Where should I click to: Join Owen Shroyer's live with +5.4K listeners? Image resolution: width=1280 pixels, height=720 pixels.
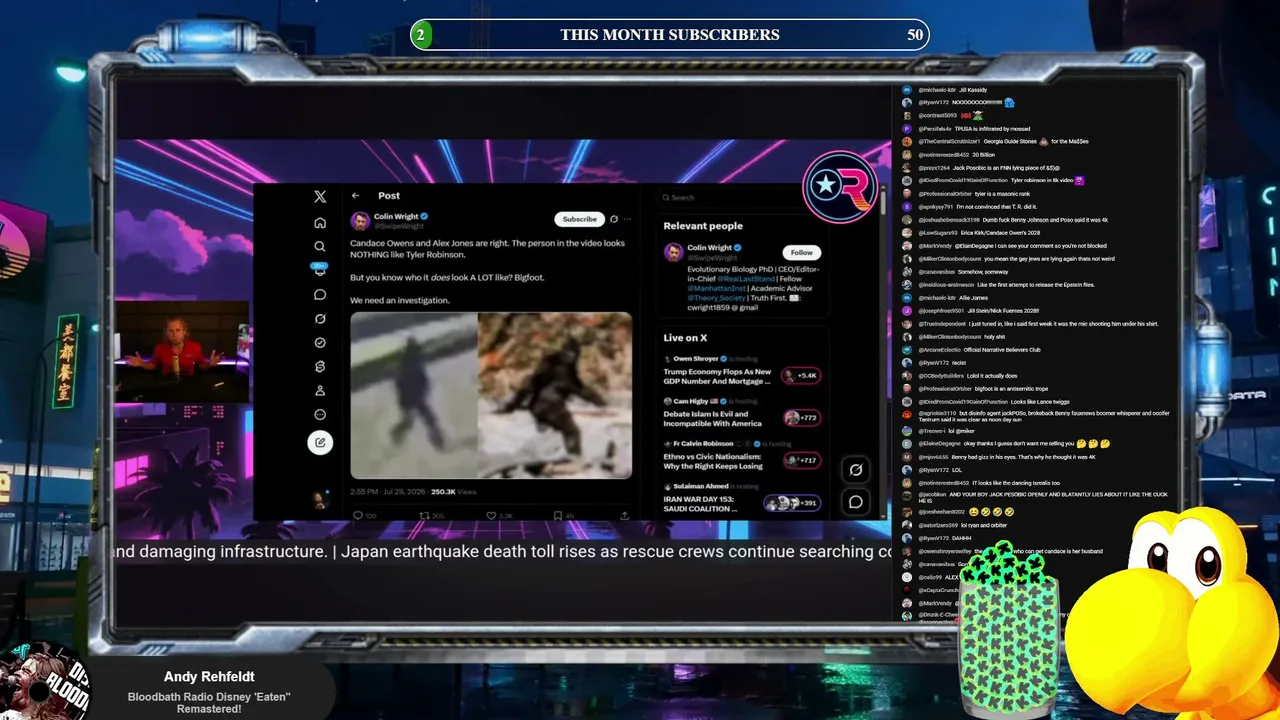click(801, 375)
